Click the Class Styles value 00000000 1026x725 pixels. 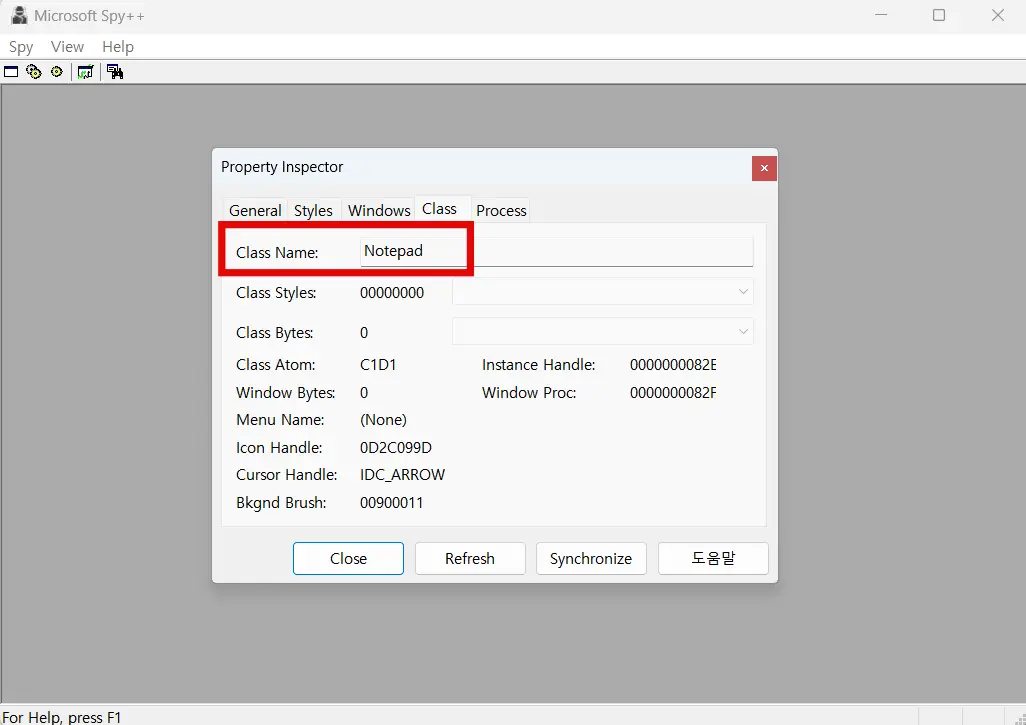click(392, 293)
